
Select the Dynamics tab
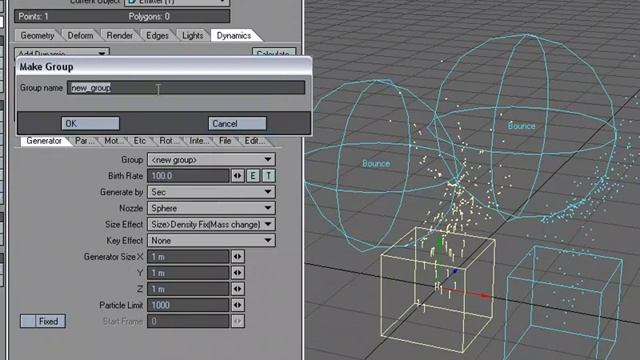(234, 36)
